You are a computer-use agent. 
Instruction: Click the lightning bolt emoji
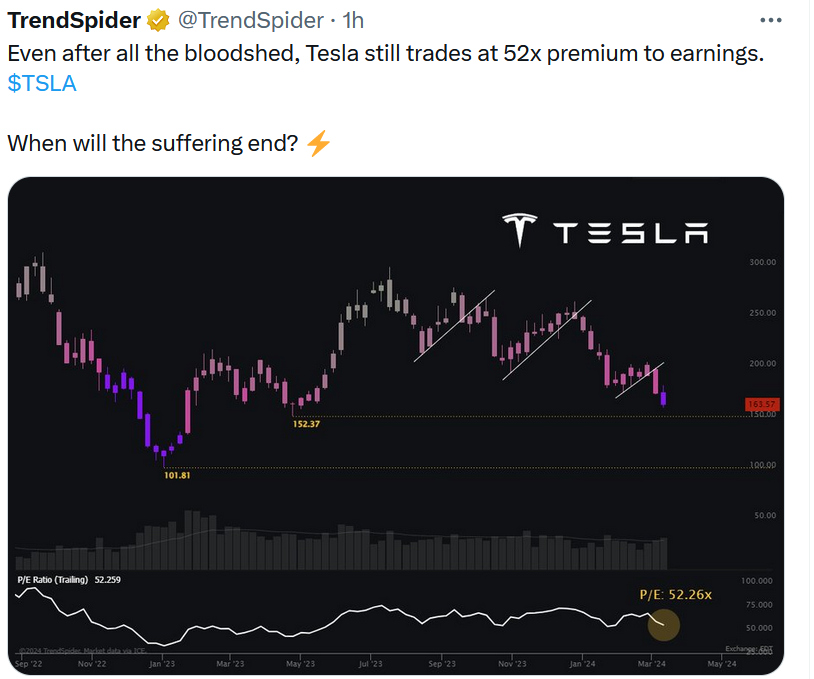pyautogui.click(x=318, y=143)
